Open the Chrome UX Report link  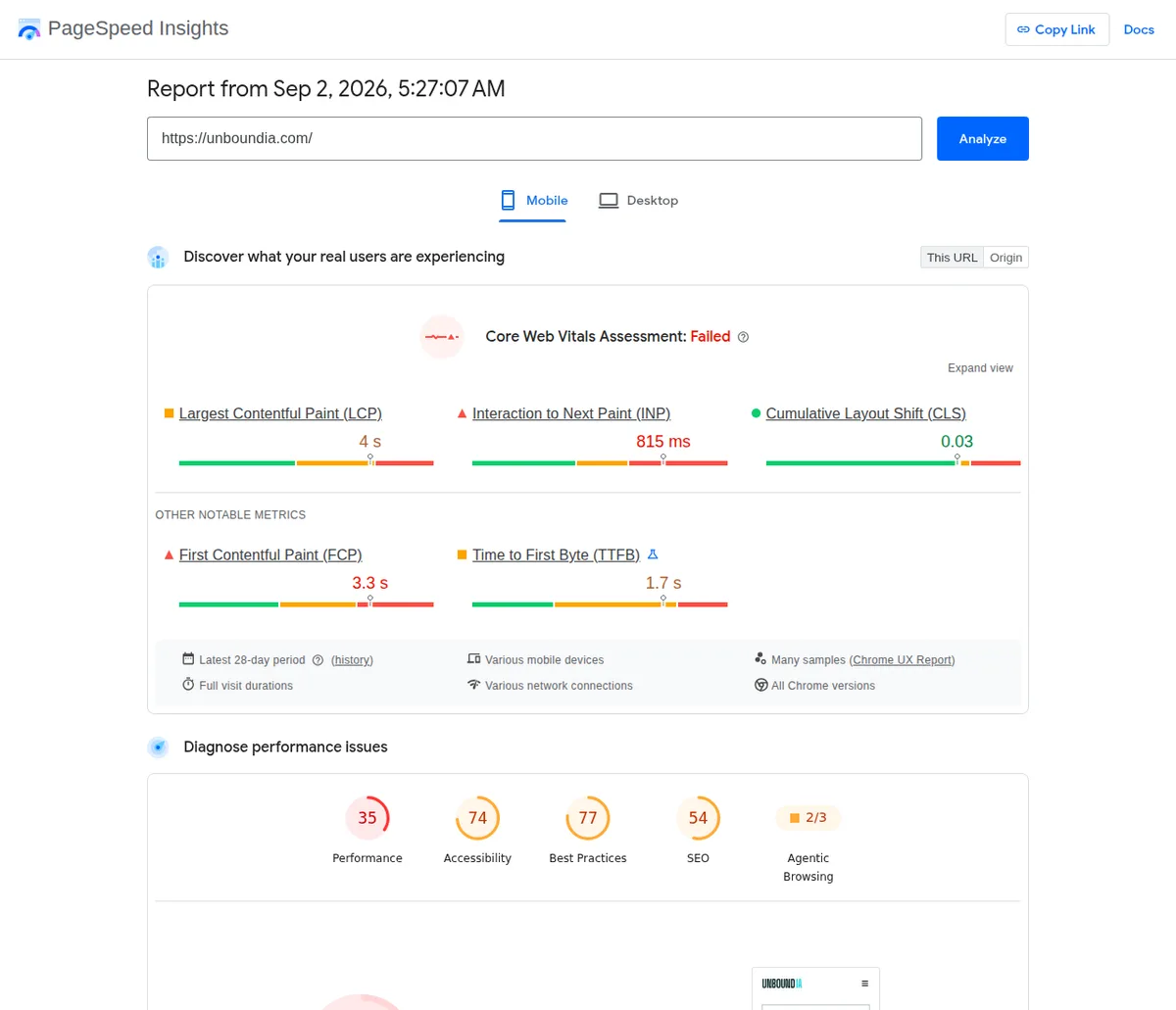point(903,660)
